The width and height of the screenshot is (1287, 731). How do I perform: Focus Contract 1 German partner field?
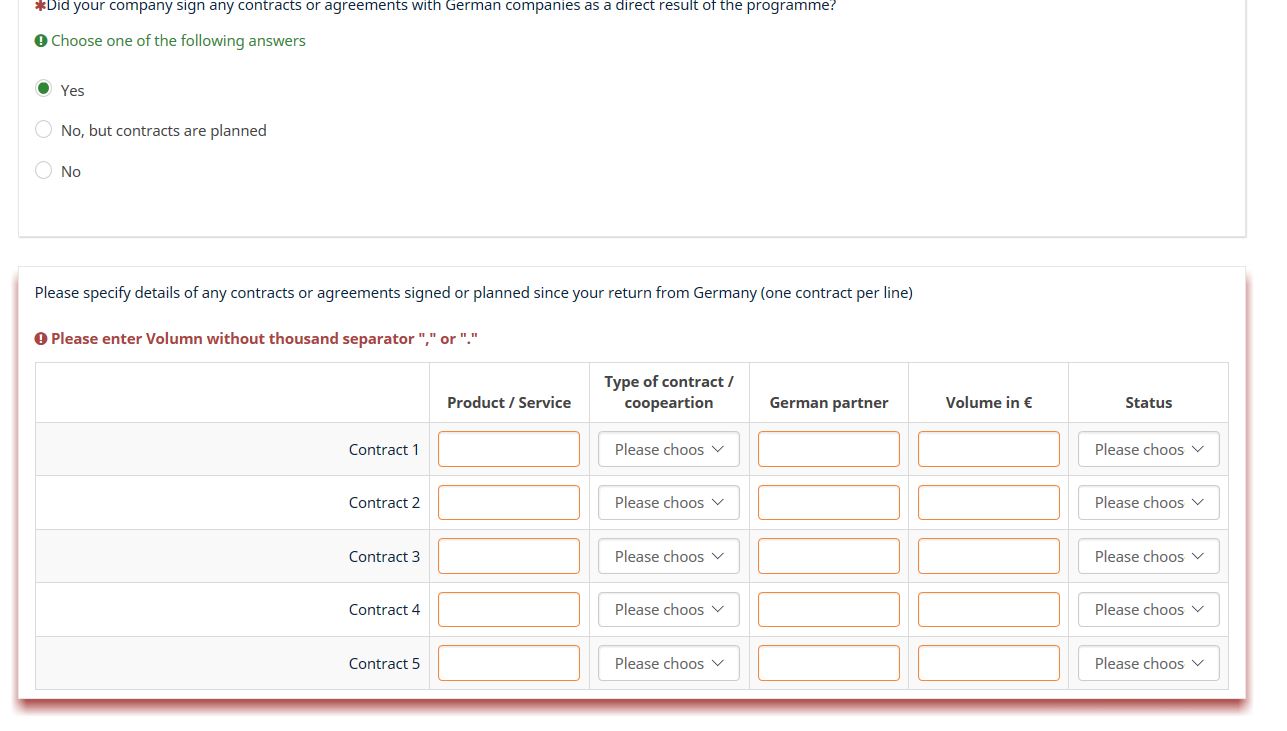828,449
